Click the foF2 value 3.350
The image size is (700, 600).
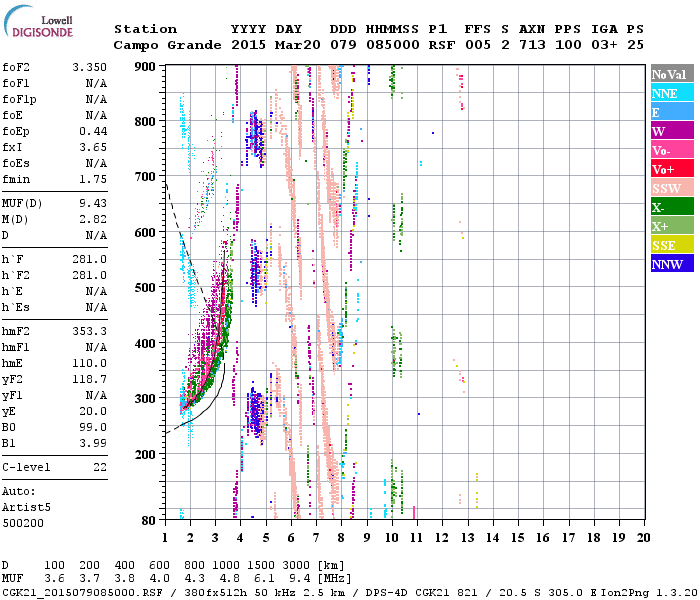[90, 67]
